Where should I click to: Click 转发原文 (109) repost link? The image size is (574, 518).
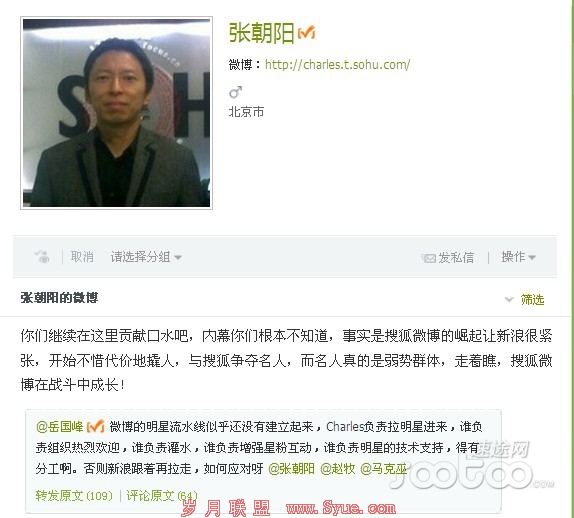click(x=74, y=496)
